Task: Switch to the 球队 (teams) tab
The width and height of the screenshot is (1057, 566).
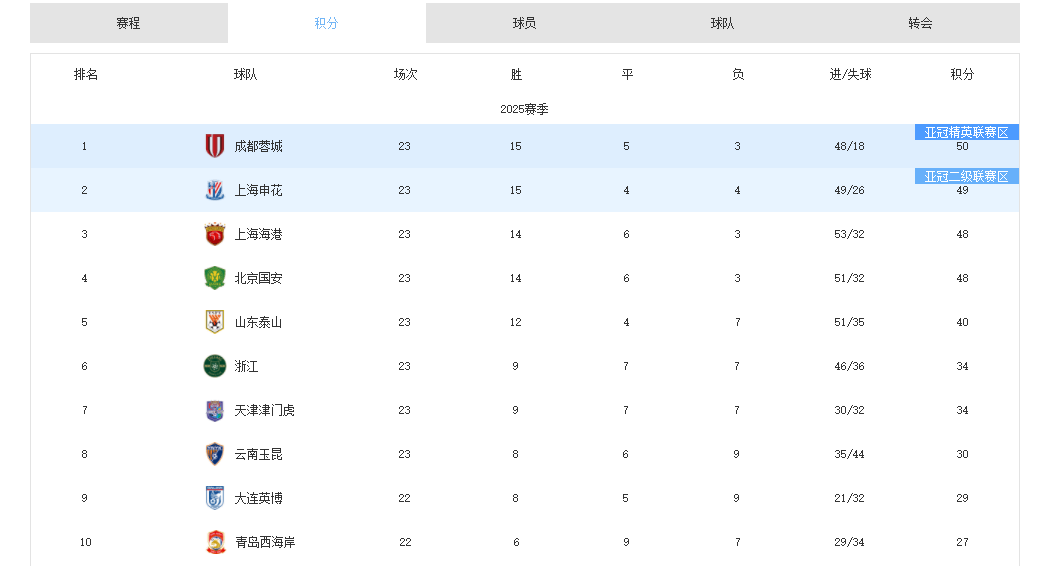Action: [x=722, y=23]
